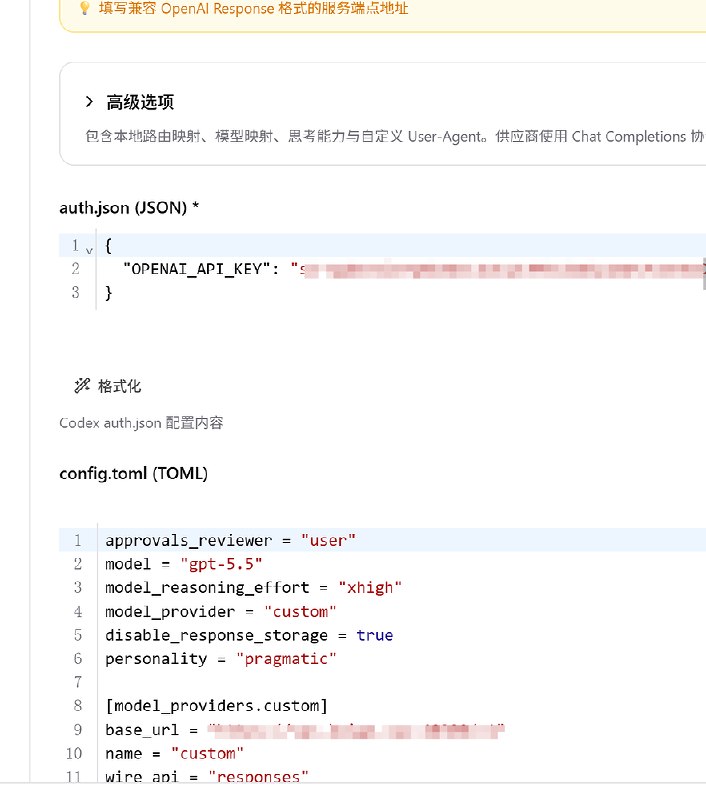This screenshot has width=706, height=800.
Task: Expand the 高级选项 section chevron
Action: pos(89,102)
